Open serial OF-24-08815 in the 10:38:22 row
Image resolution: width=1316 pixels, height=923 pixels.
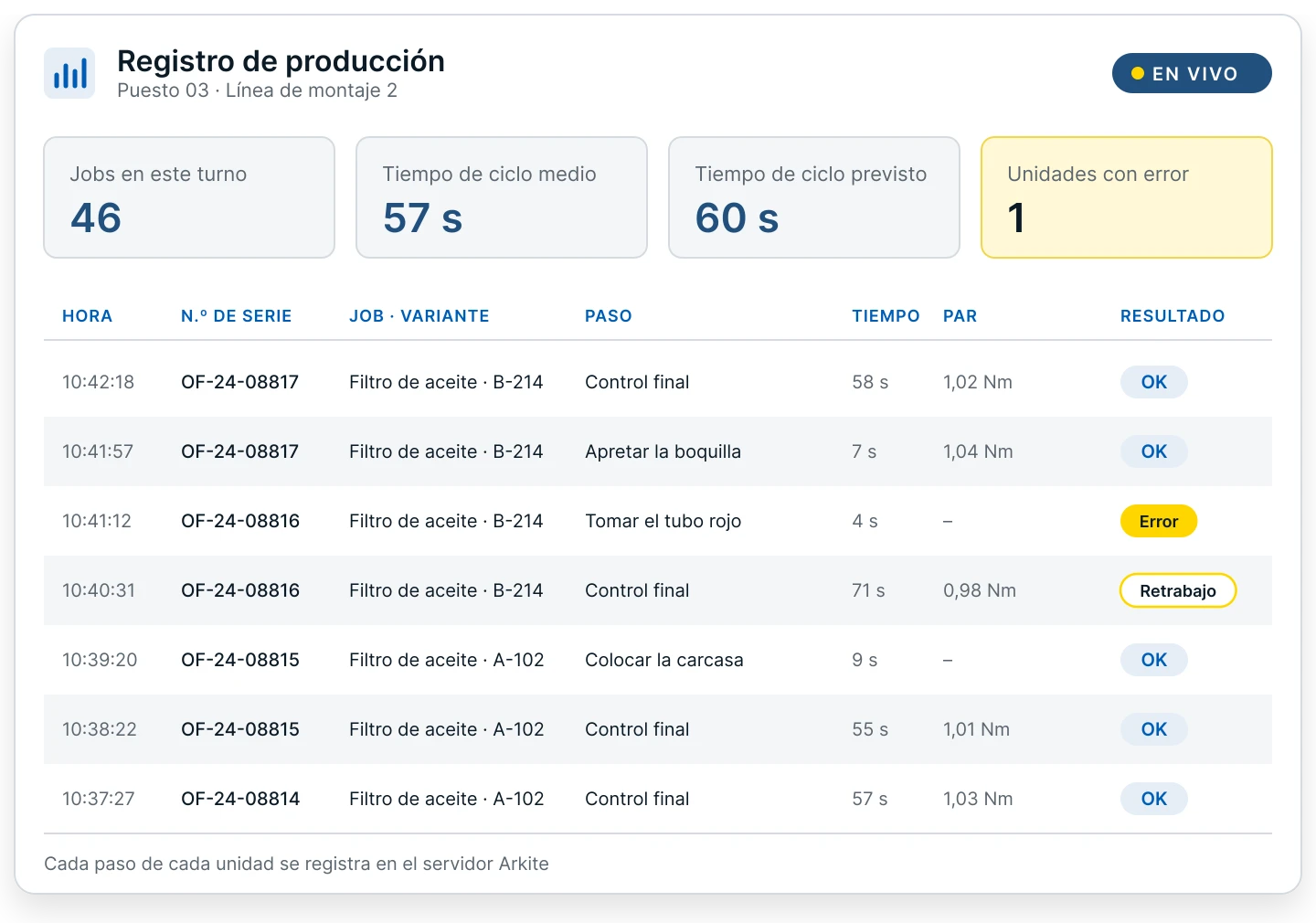pyautogui.click(x=240, y=729)
